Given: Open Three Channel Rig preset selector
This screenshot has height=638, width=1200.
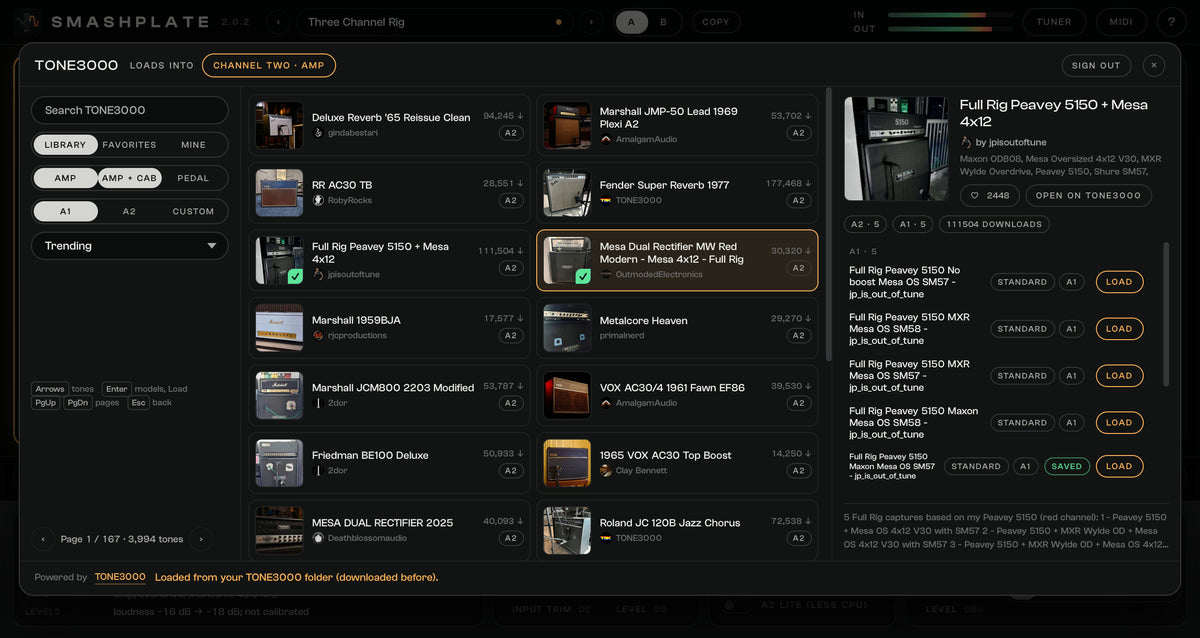Looking at the screenshot, I should (435, 22).
